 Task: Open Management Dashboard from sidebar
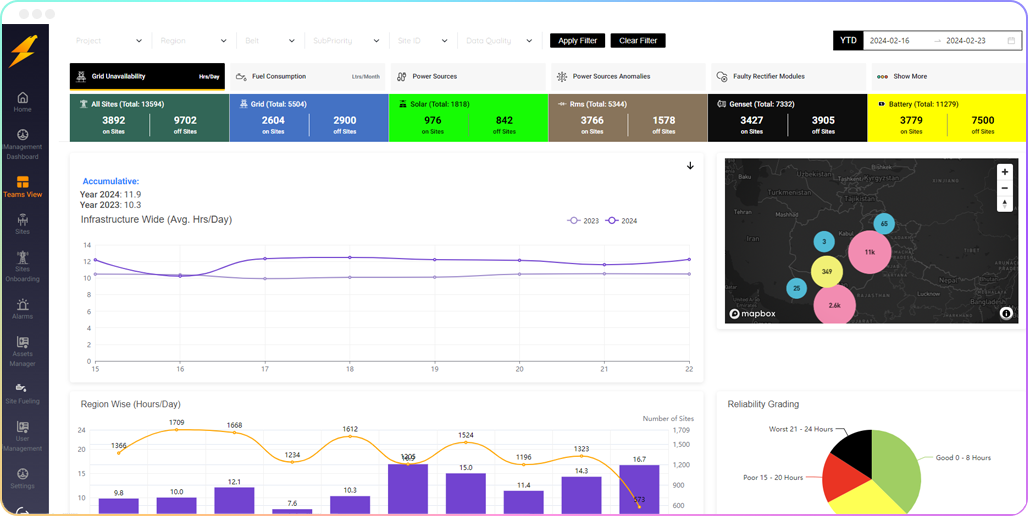22,141
